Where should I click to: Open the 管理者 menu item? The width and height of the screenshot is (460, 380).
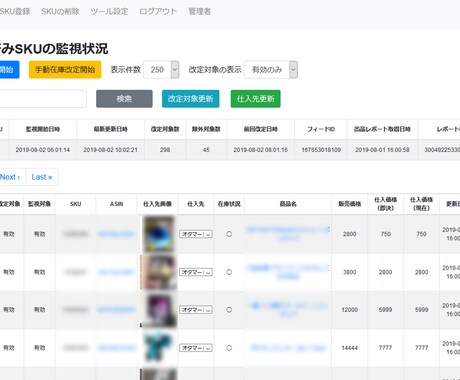point(199,11)
